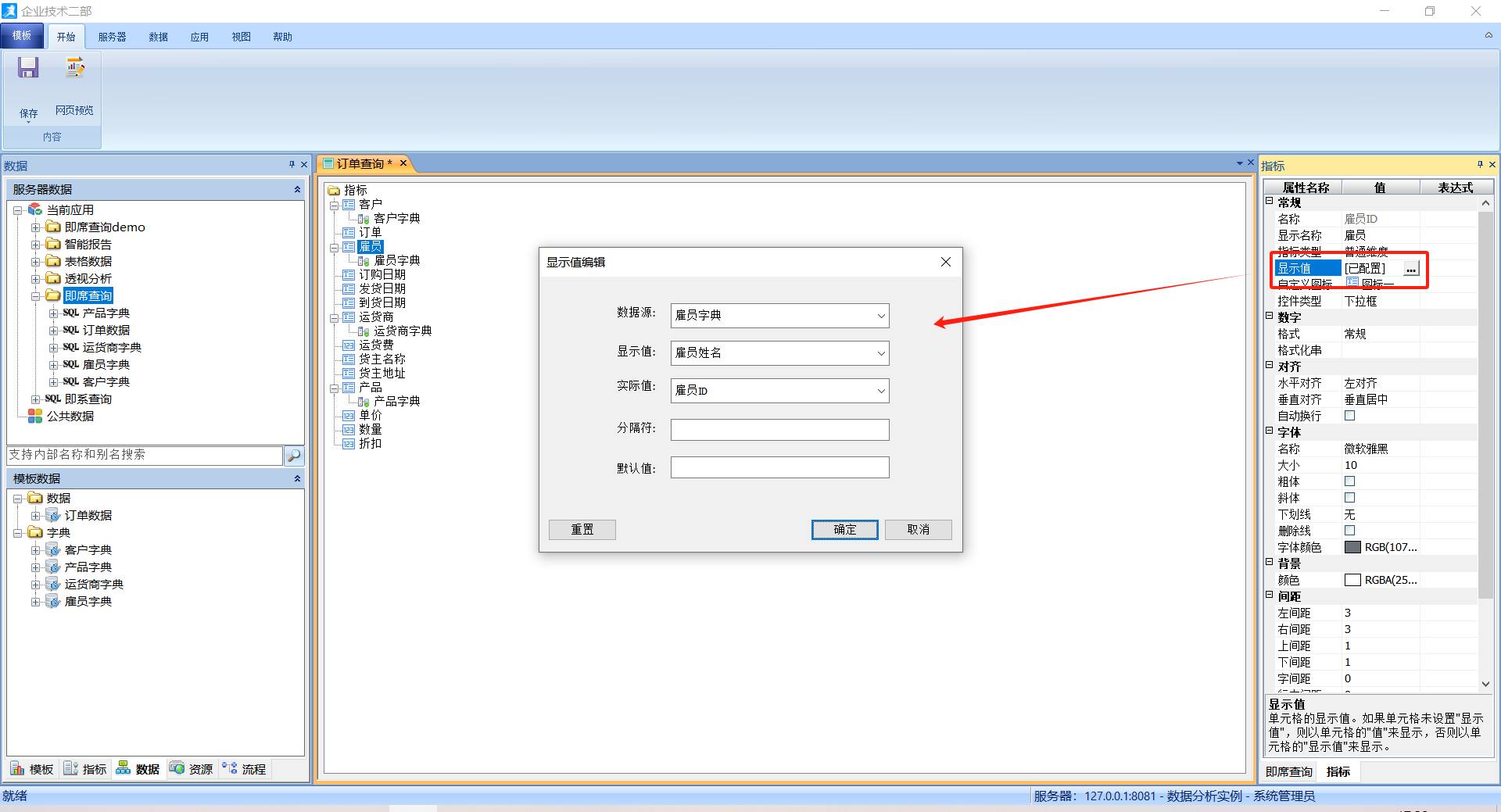This screenshot has width=1501, height=812.
Task: Click the background 颜色 RGBA swatch
Action: (x=1352, y=580)
